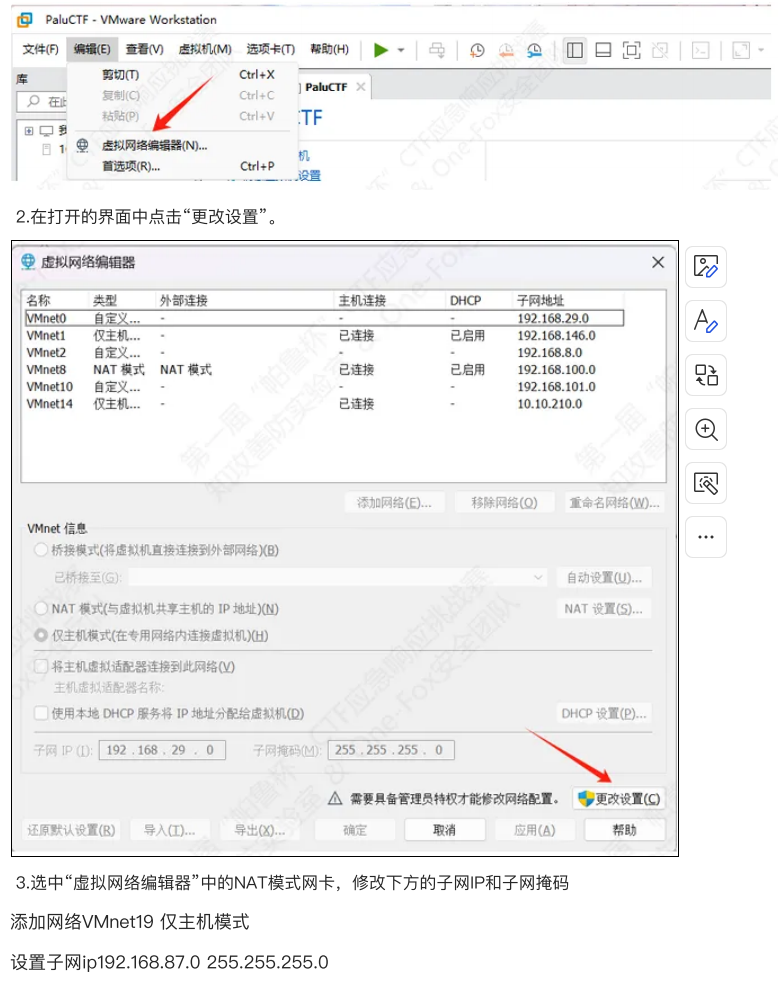Image resolution: width=778 pixels, height=994 pixels.
Task: Click the magnifier zoom-in icon in sidebar
Action: click(x=706, y=429)
